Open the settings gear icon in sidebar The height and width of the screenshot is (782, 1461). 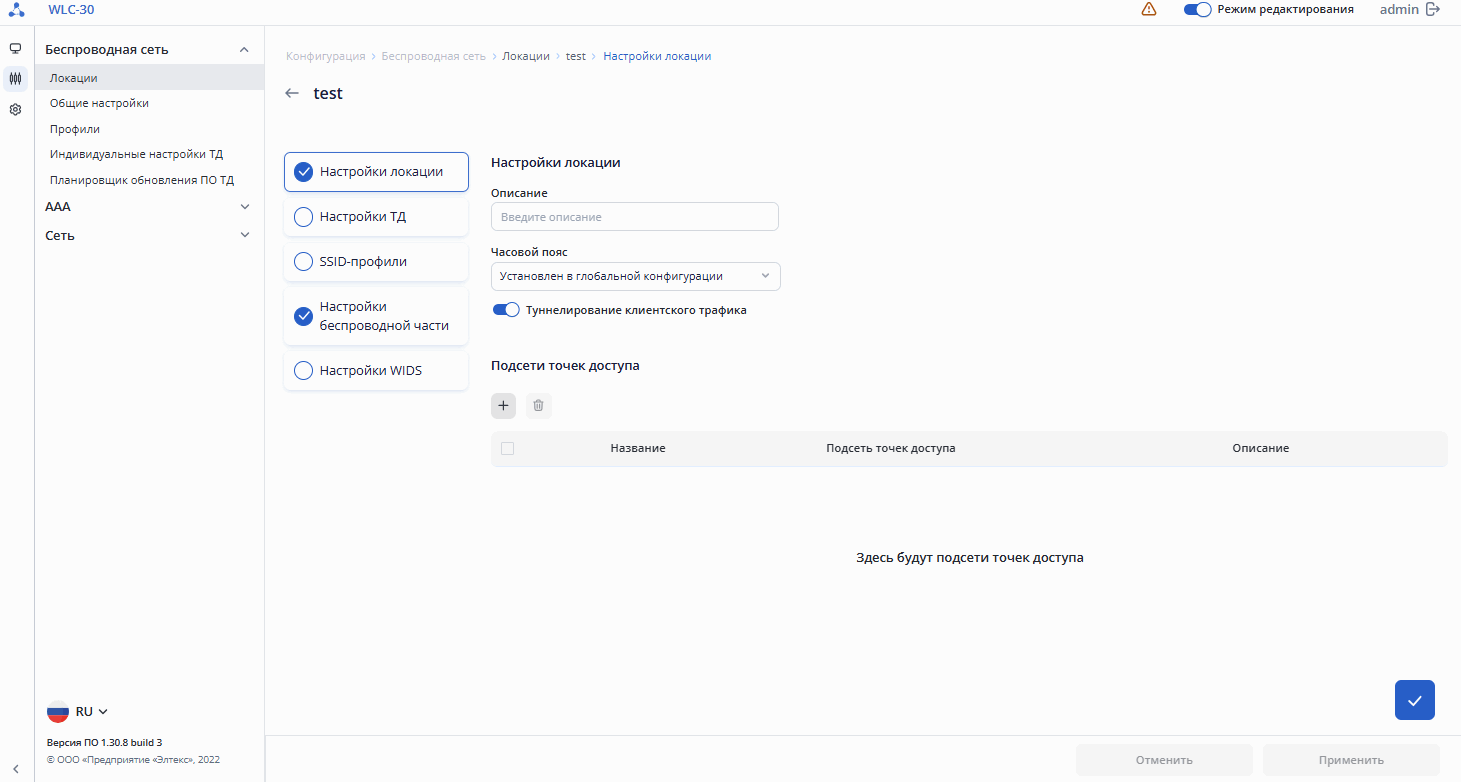click(15, 110)
